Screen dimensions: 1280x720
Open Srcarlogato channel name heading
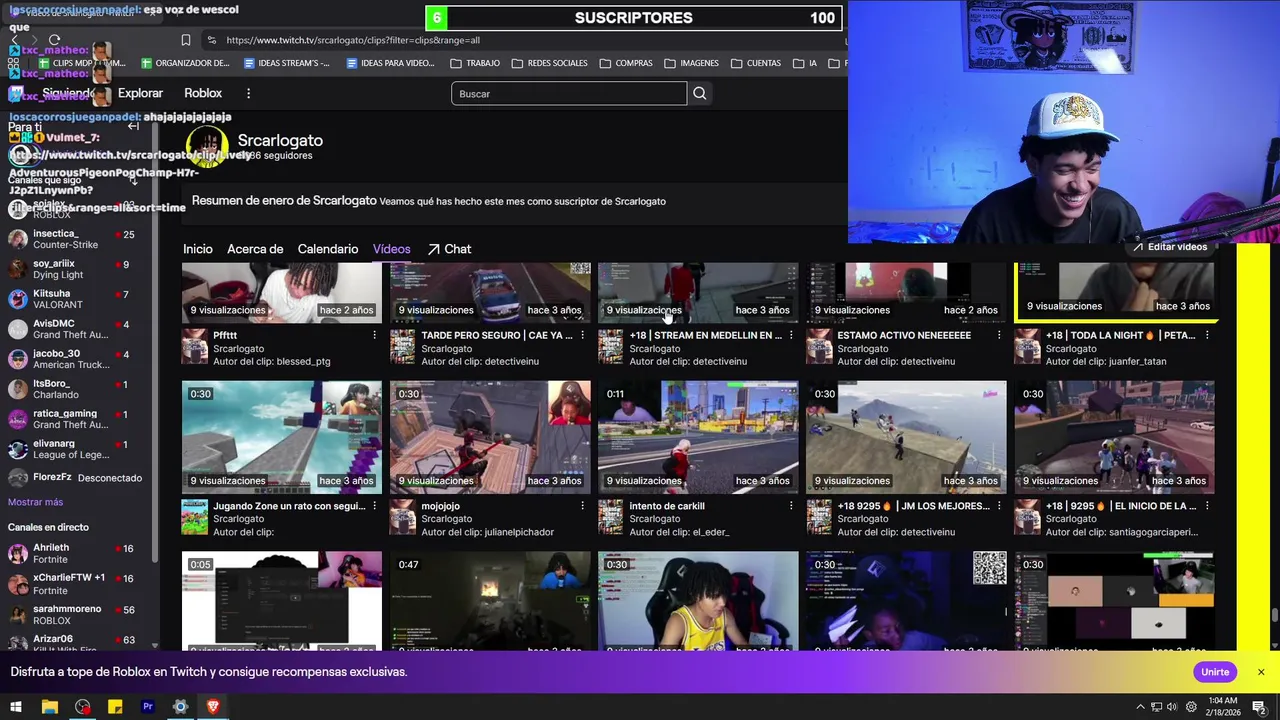tap(280, 140)
